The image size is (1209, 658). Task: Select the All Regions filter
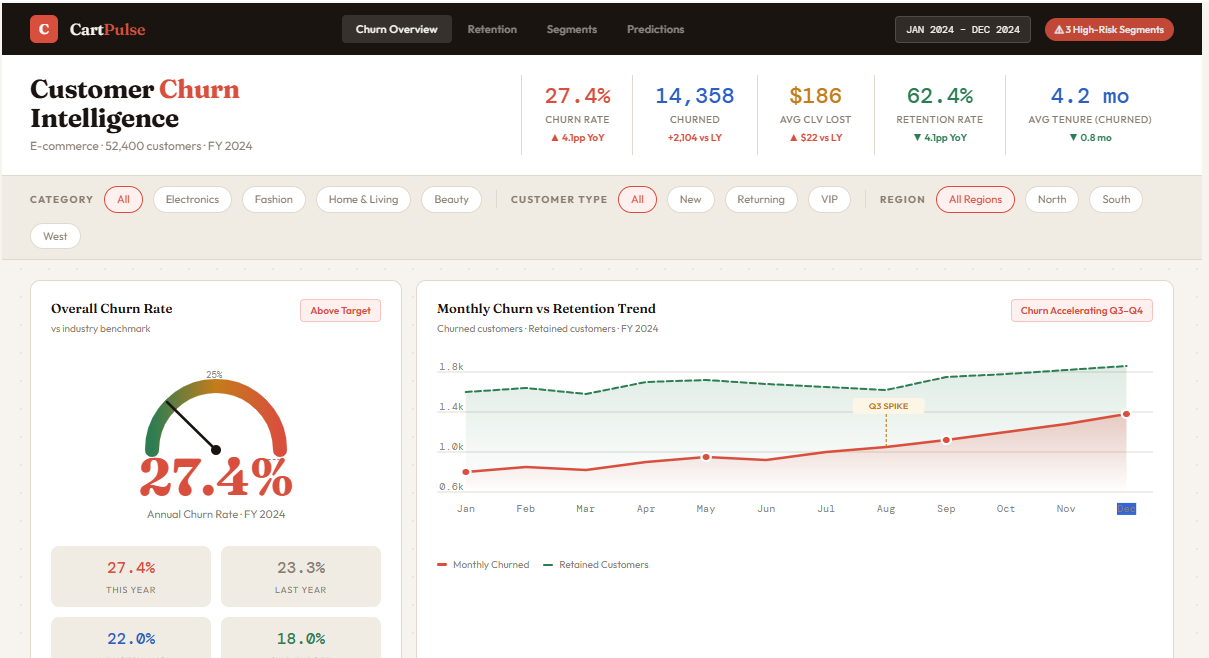(975, 199)
